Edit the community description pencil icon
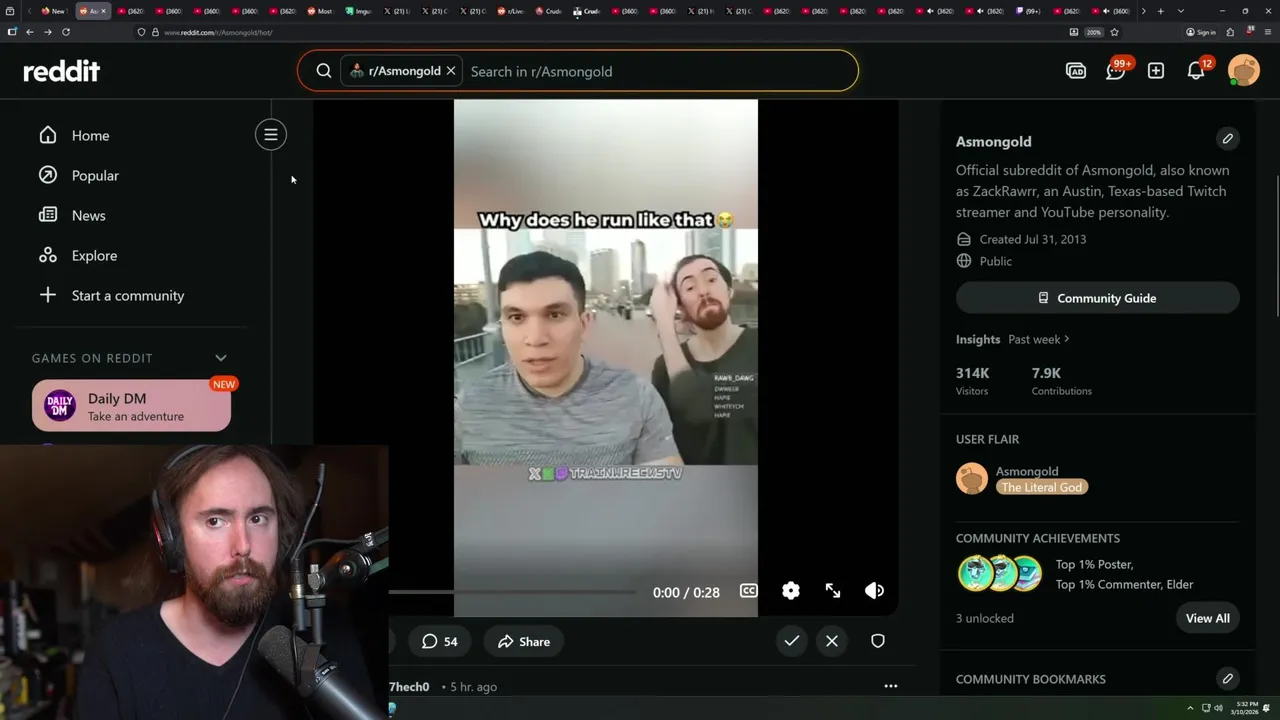1280x720 pixels. (1228, 138)
